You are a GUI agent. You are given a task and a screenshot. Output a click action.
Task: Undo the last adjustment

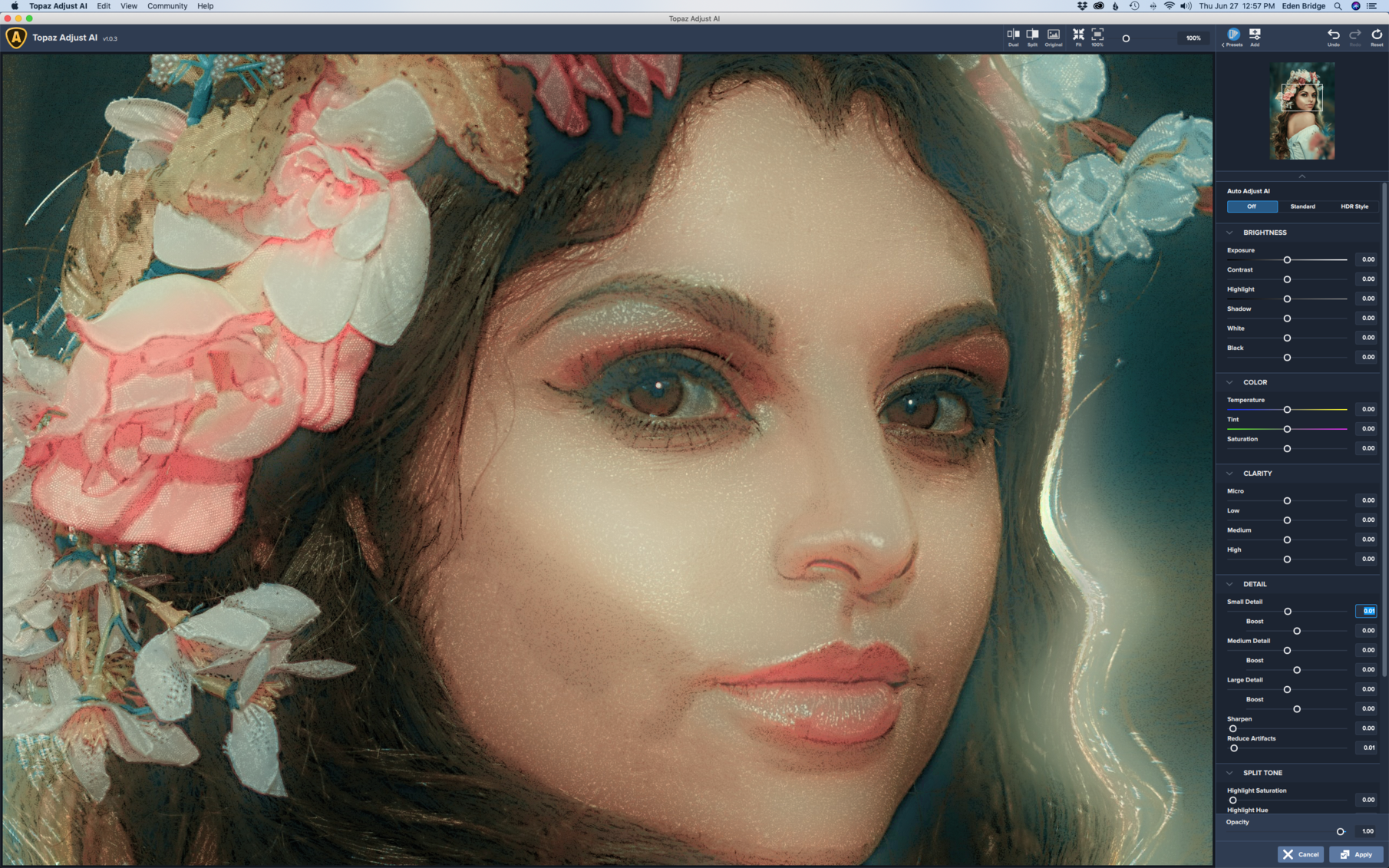pyautogui.click(x=1334, y=36)
